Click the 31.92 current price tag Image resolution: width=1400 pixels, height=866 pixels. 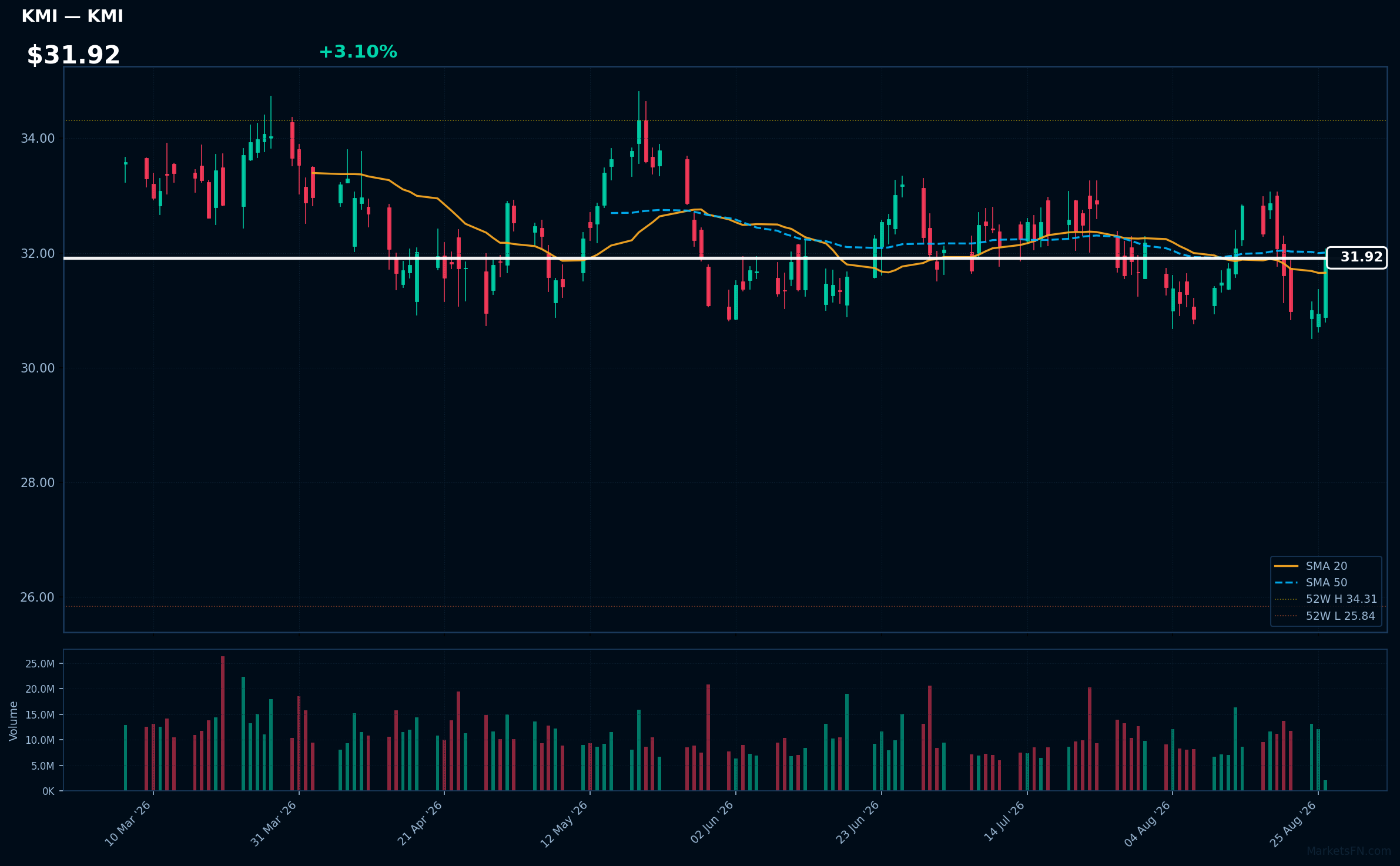pyautogui.click(x=1357, y=257)
